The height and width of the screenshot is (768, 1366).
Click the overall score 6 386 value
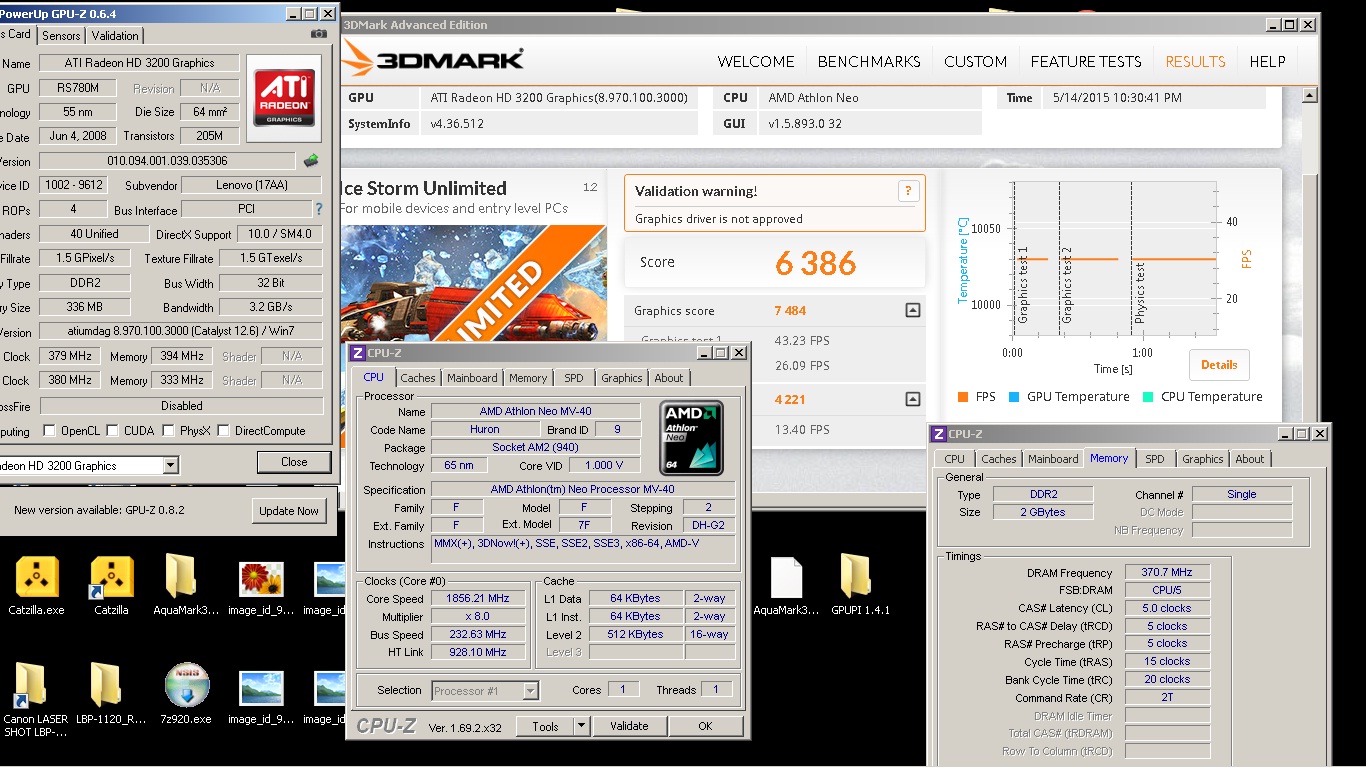816,263
